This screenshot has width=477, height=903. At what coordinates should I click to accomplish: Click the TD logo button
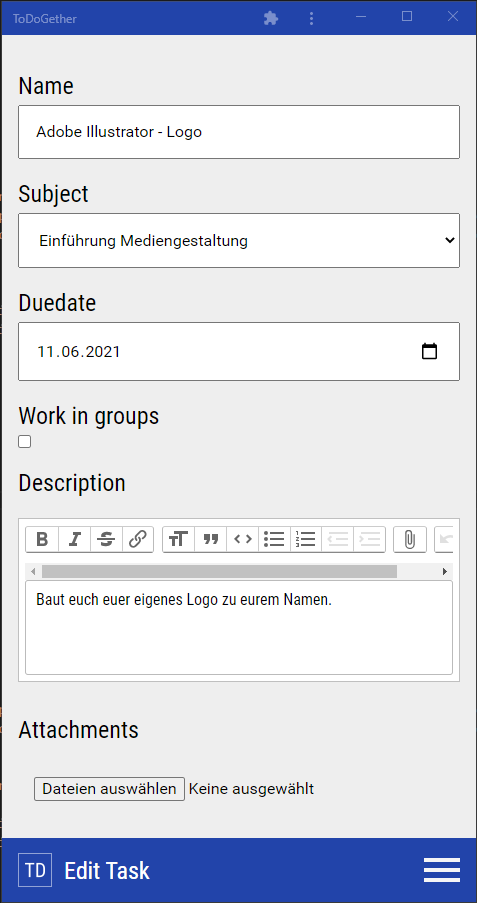pyautogui.click(x=35, y=870)
